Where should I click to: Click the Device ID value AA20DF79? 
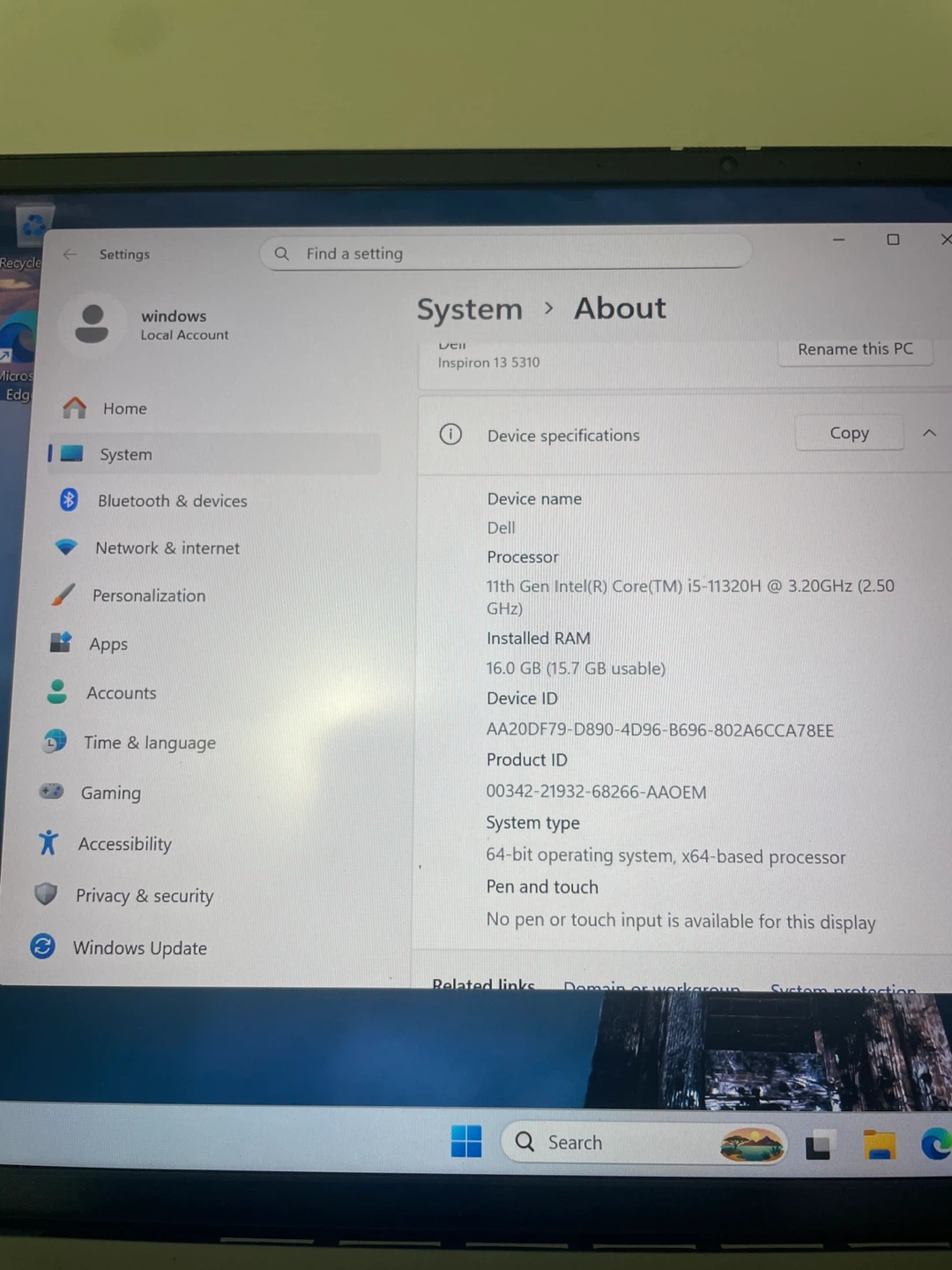click(x=659, y=729)
